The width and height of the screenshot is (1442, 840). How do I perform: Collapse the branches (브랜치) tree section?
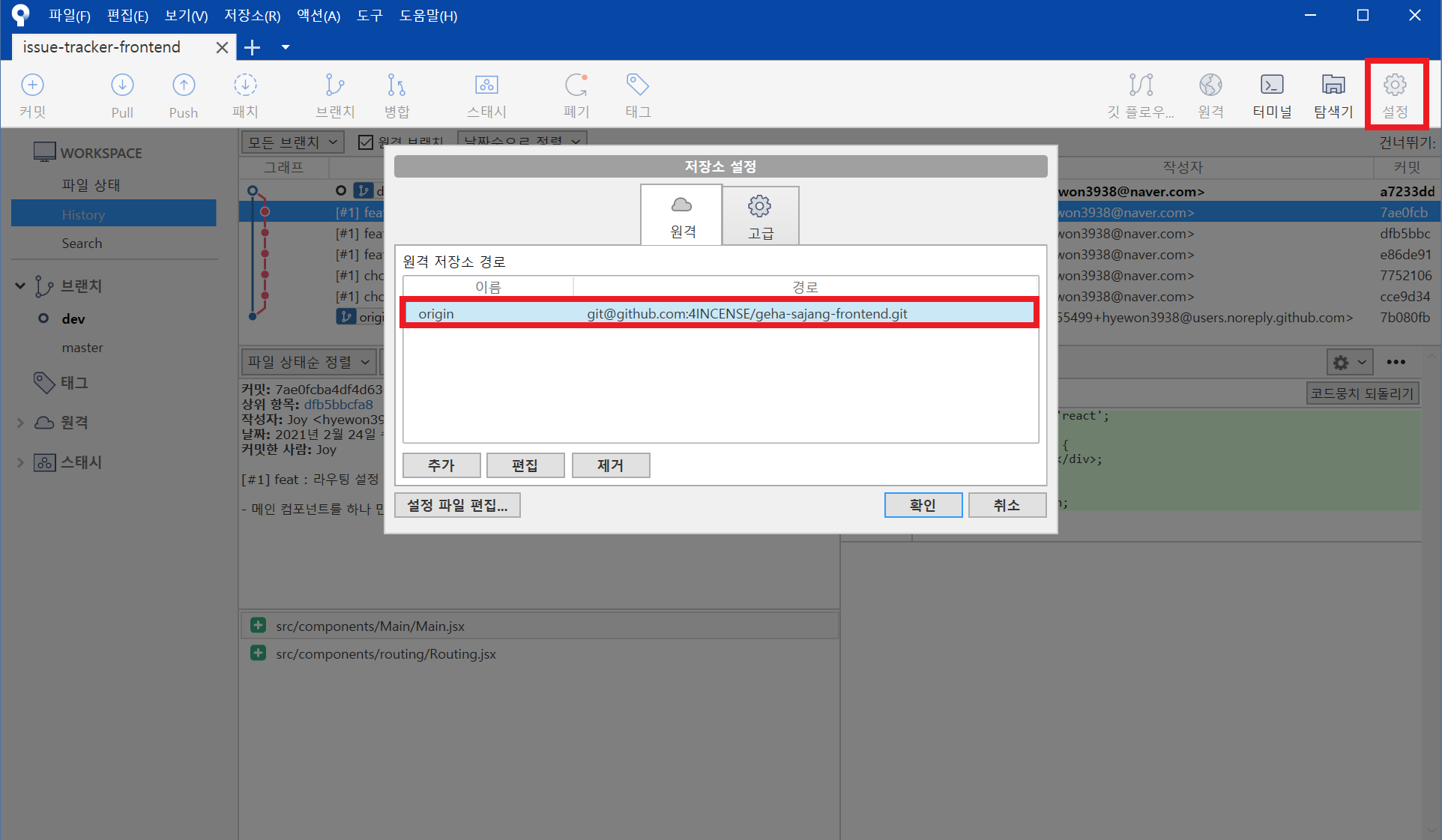[20, 285]
